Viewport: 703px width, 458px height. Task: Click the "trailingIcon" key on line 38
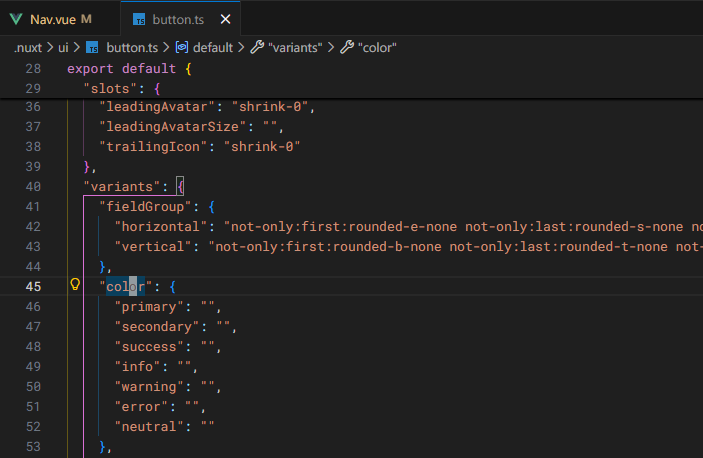point(150,146)
